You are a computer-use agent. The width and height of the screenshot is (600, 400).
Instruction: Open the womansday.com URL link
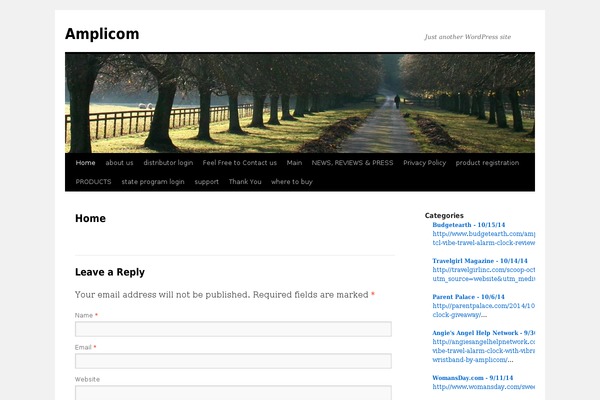484,387
